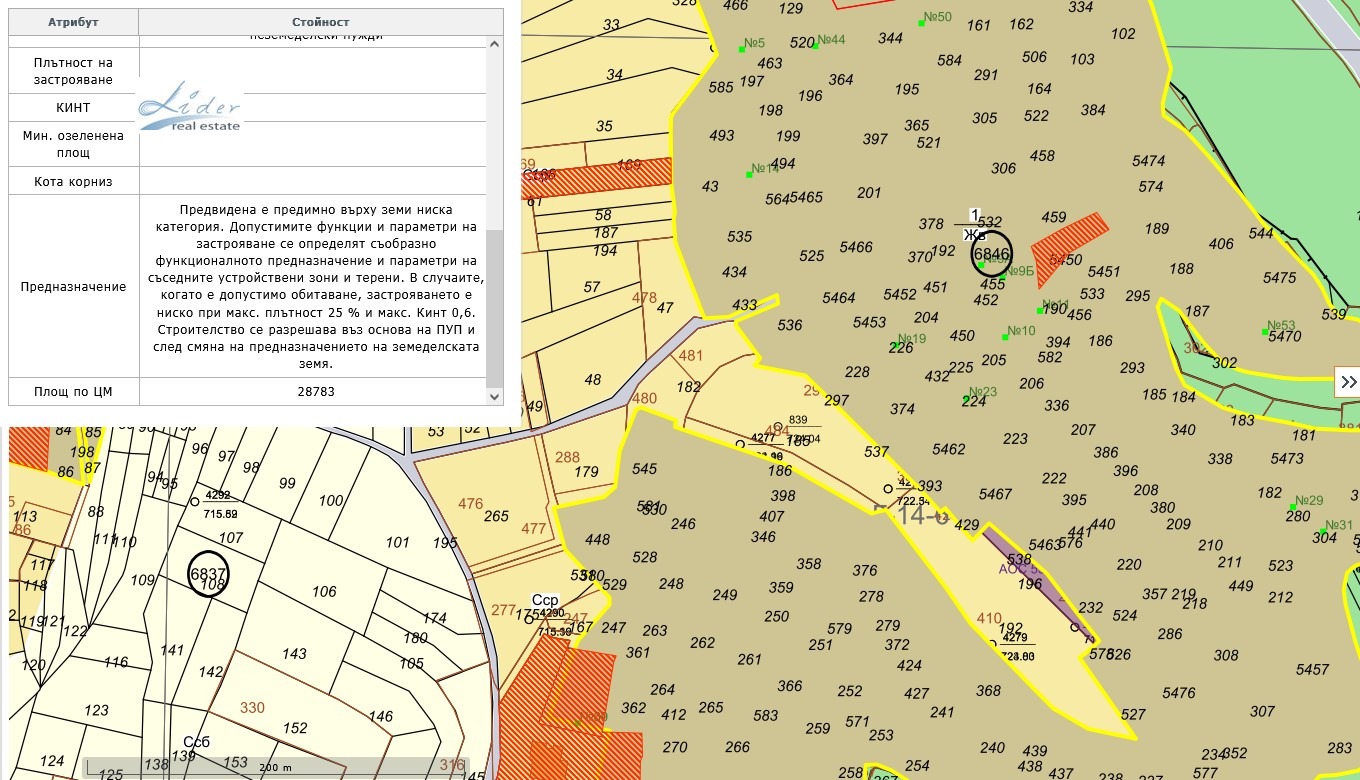Screen dimensions: 1360x780
Task: Click the circled parcel 6846 on map
Action: click(992, 254)
